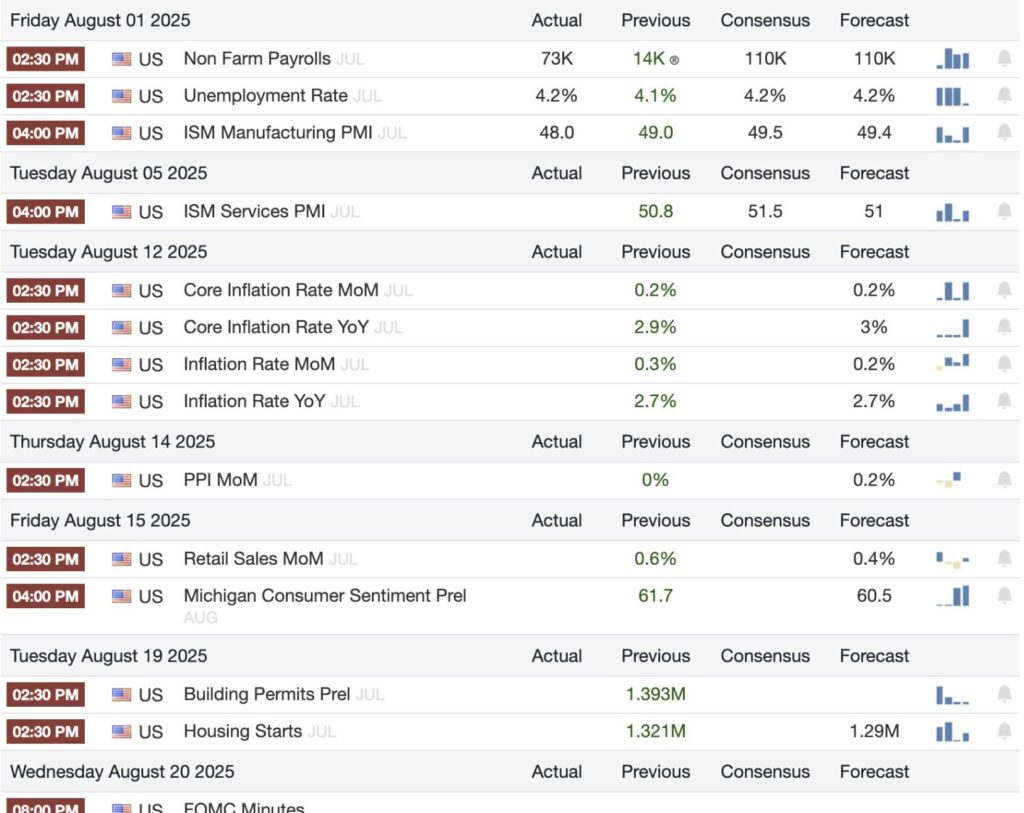Screen dimensions: 1024x813
Task: Open the Michigan Consumer Sentiment Prel link
Action: 325,596
